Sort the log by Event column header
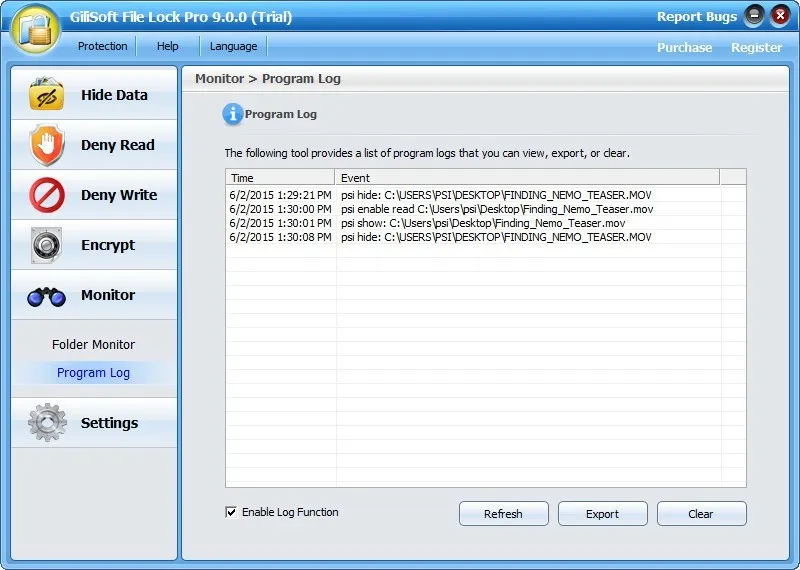The height and width of the screenshot is (570, 800). [528, 178]
